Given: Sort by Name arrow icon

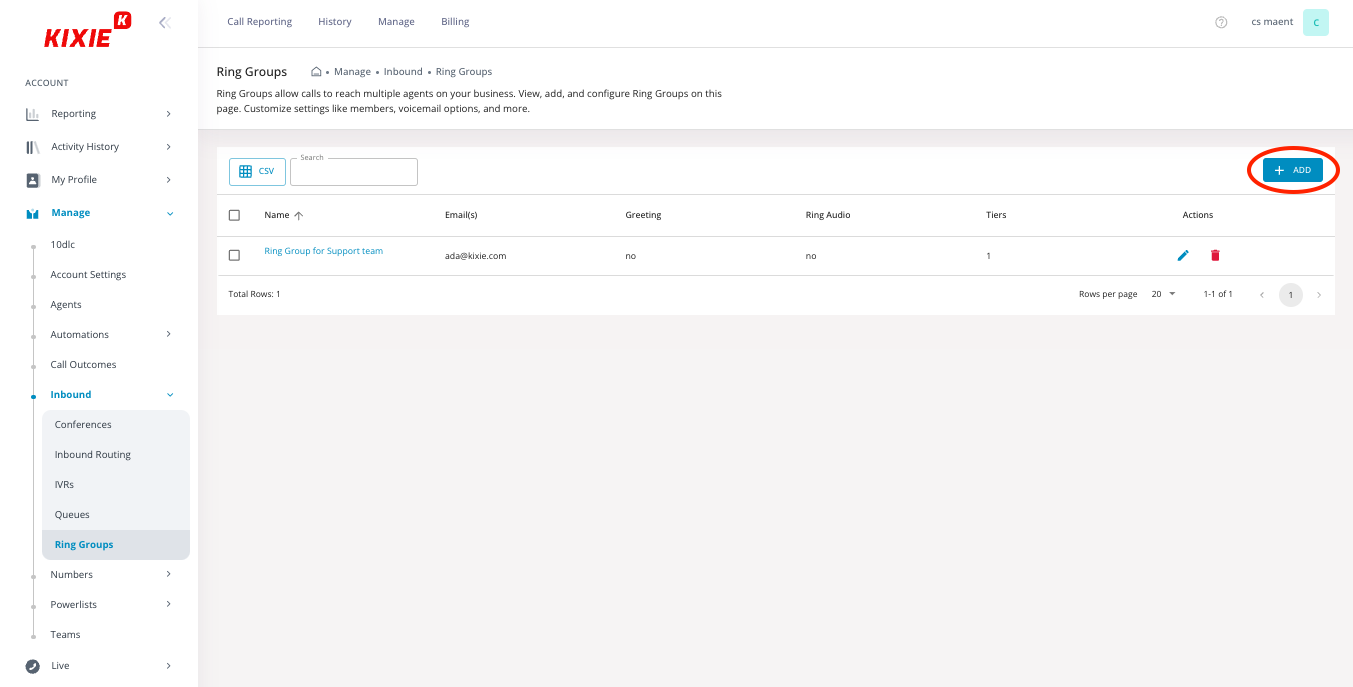Looking at the screenshot, I should (299, 215).
